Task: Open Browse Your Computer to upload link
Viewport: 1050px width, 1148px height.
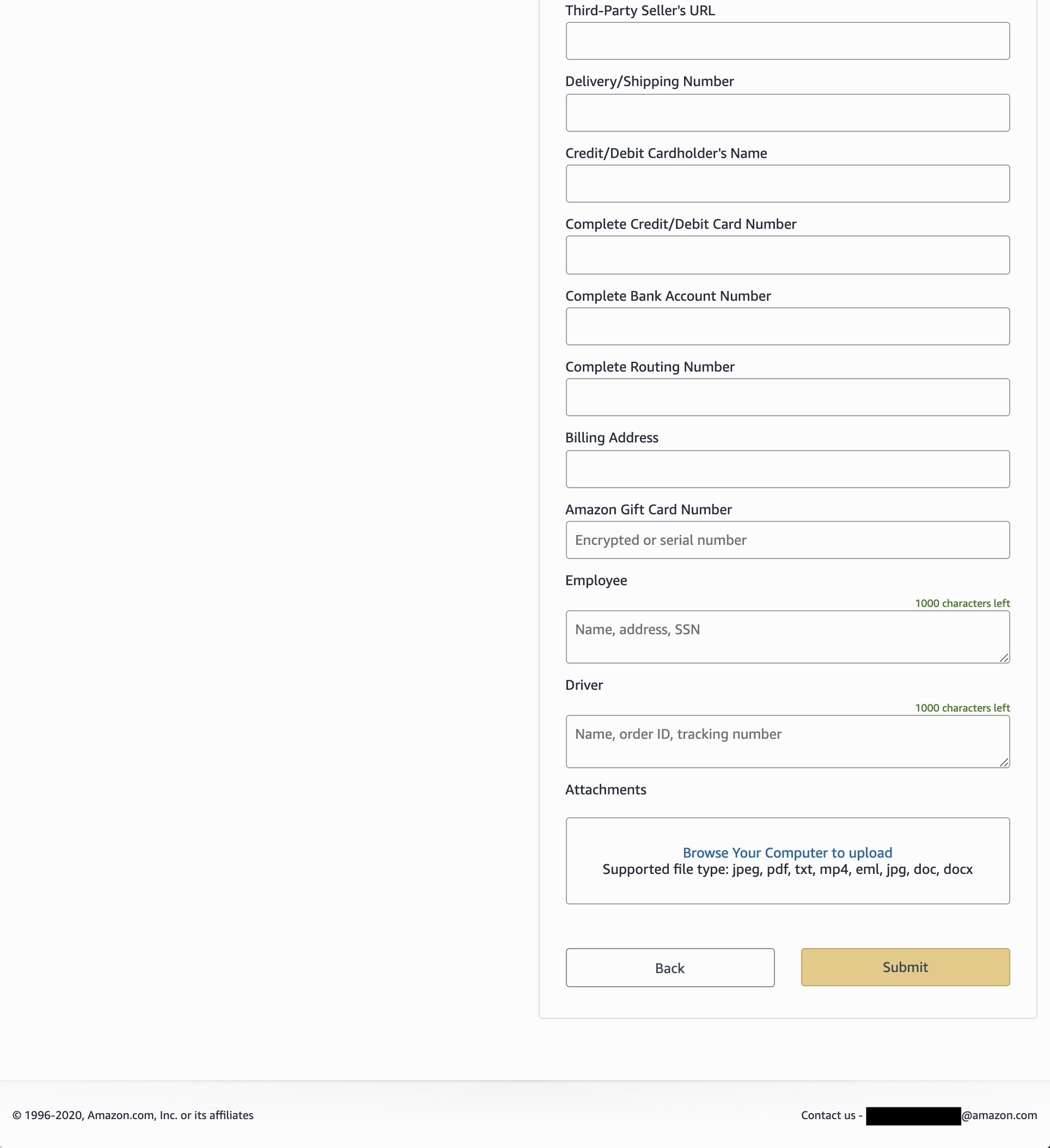Action: 787,853
